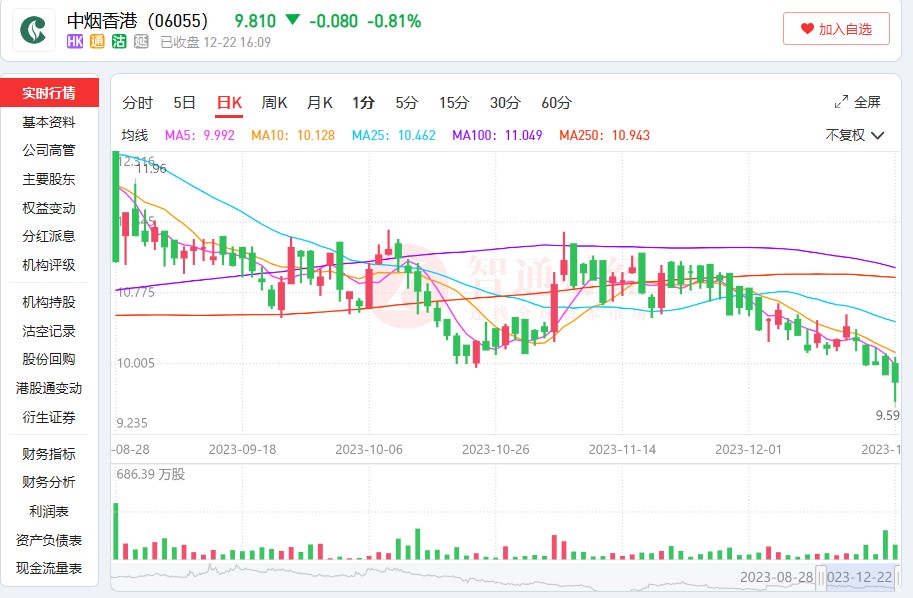This screenshot has height=598, width=913.
Task: Go to 沽空记录 short-selling records
Action: coord(49,331)
